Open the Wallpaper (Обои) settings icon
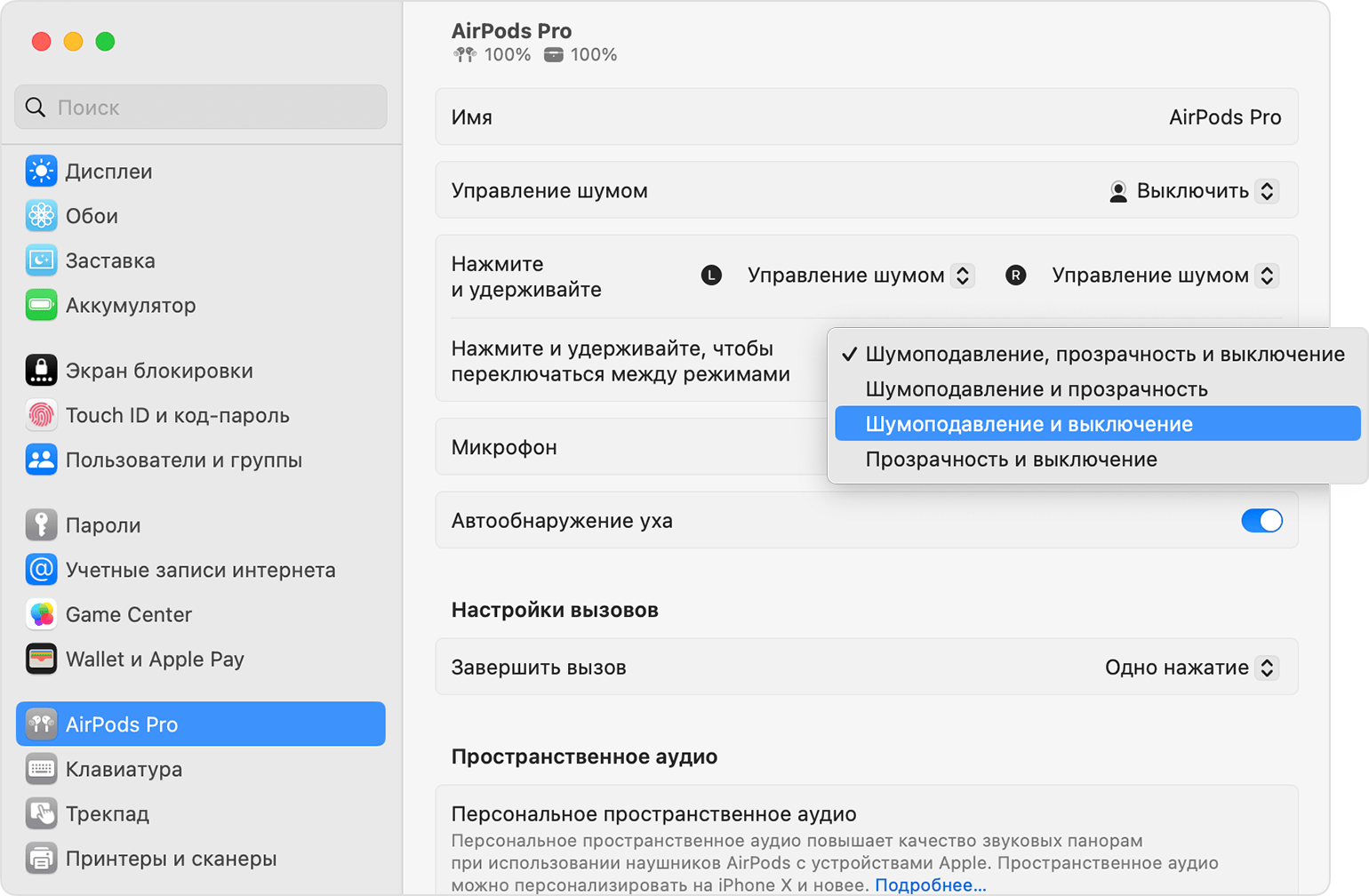The height and width of the screenshot is (896, 1369). (x=41, y=216)
